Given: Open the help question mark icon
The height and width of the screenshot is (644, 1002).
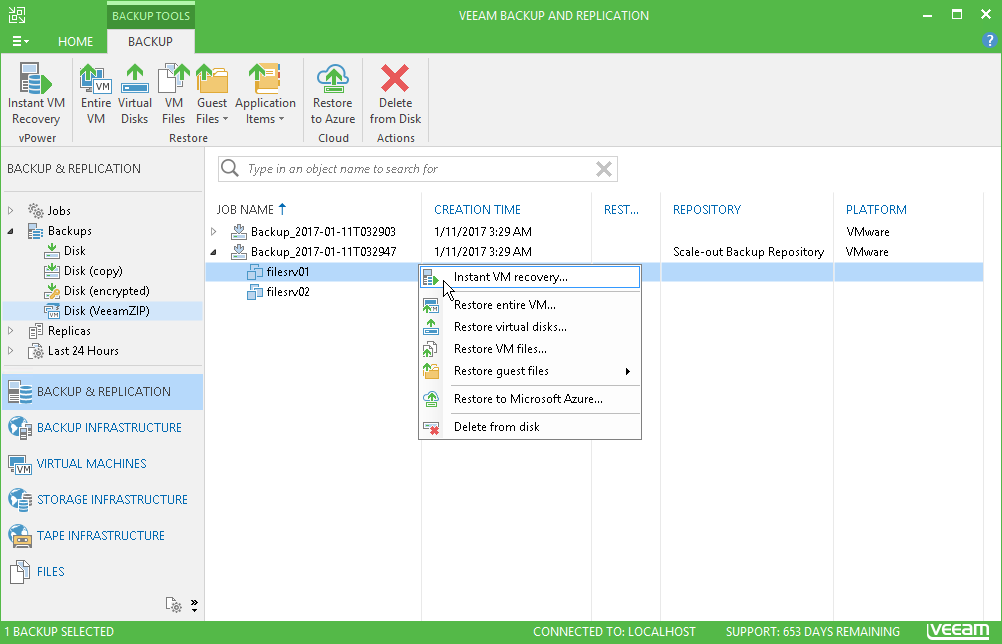Looking at the screenshot, I should [989, 40].
